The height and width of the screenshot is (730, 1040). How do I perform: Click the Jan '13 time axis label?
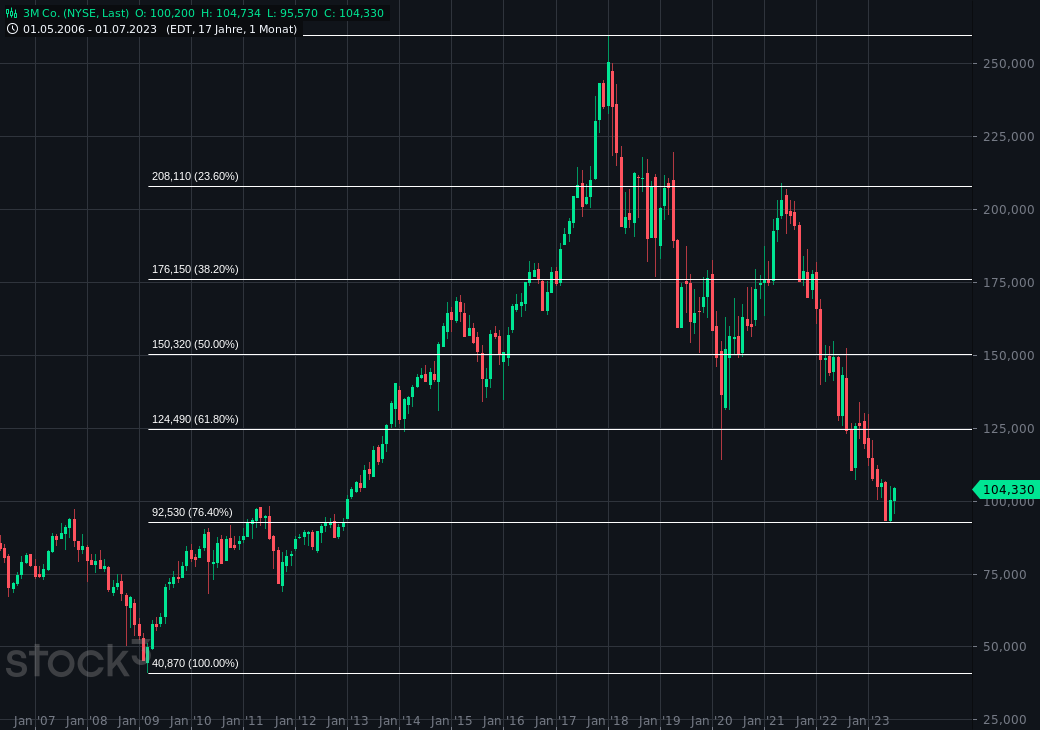(347, 721)
